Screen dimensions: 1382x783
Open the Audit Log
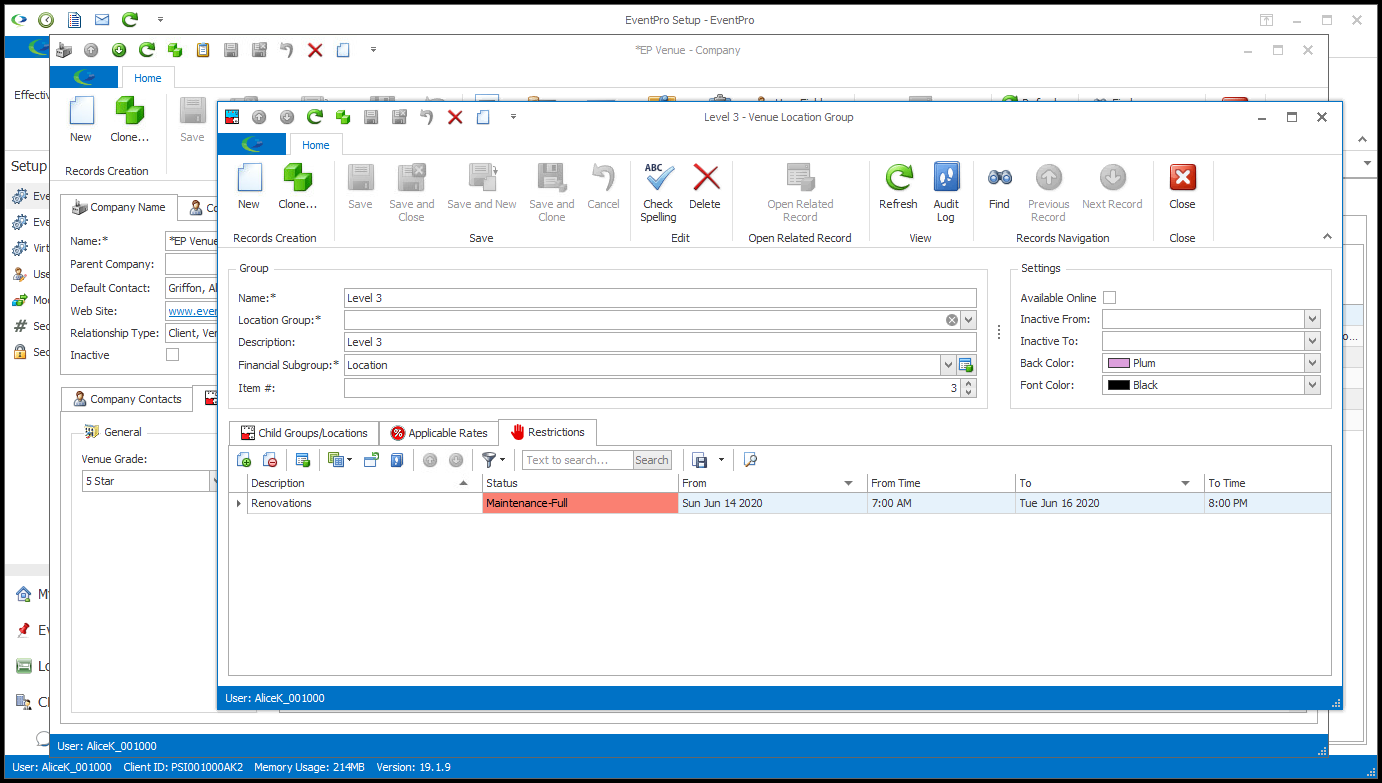(x=946, y=193)
